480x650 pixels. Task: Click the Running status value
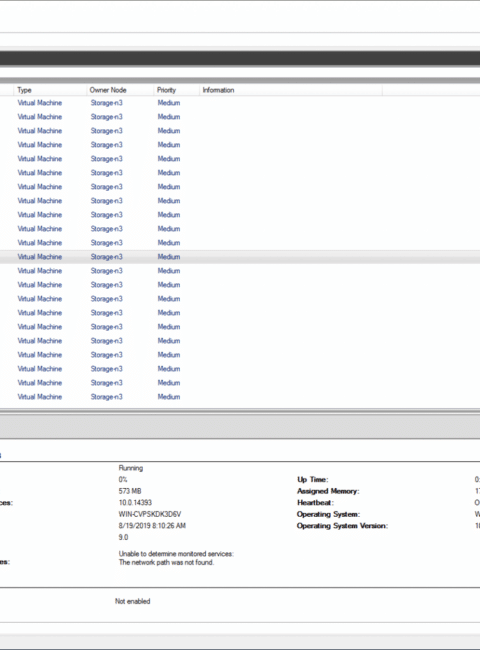[131, 468]
